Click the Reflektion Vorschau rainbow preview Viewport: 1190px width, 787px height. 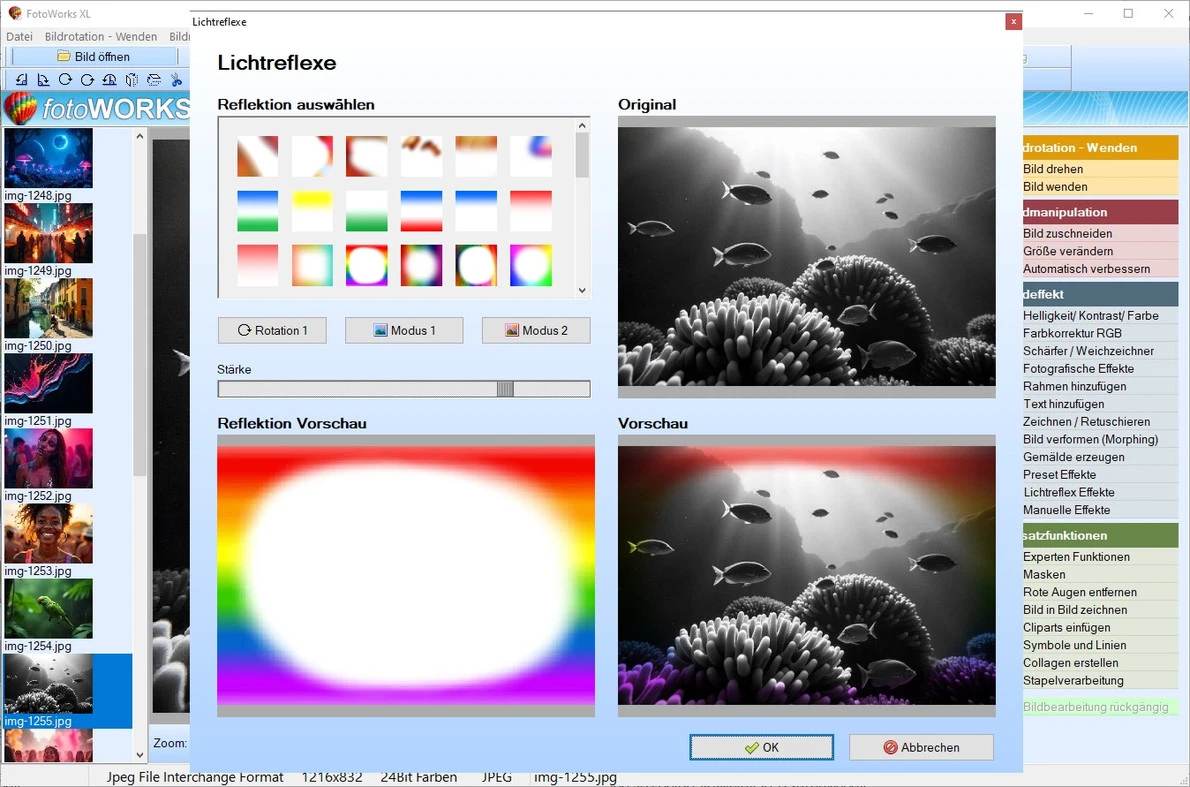406,576
